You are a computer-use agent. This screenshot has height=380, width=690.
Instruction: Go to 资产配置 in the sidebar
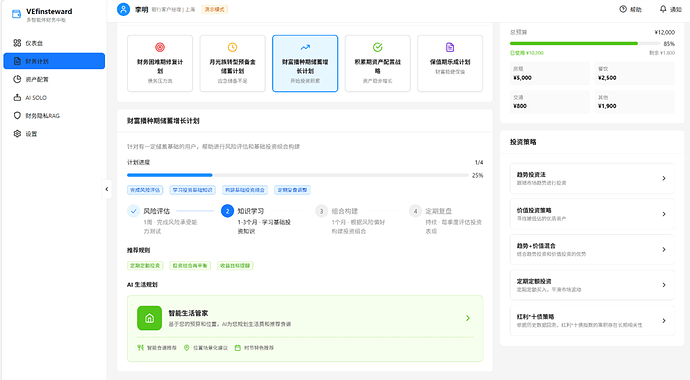coord(54,79)
